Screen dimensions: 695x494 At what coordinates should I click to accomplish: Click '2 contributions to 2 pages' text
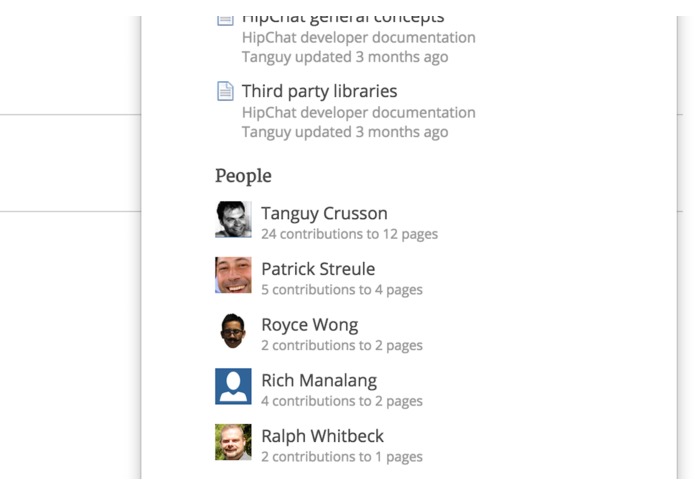(342, 346)
